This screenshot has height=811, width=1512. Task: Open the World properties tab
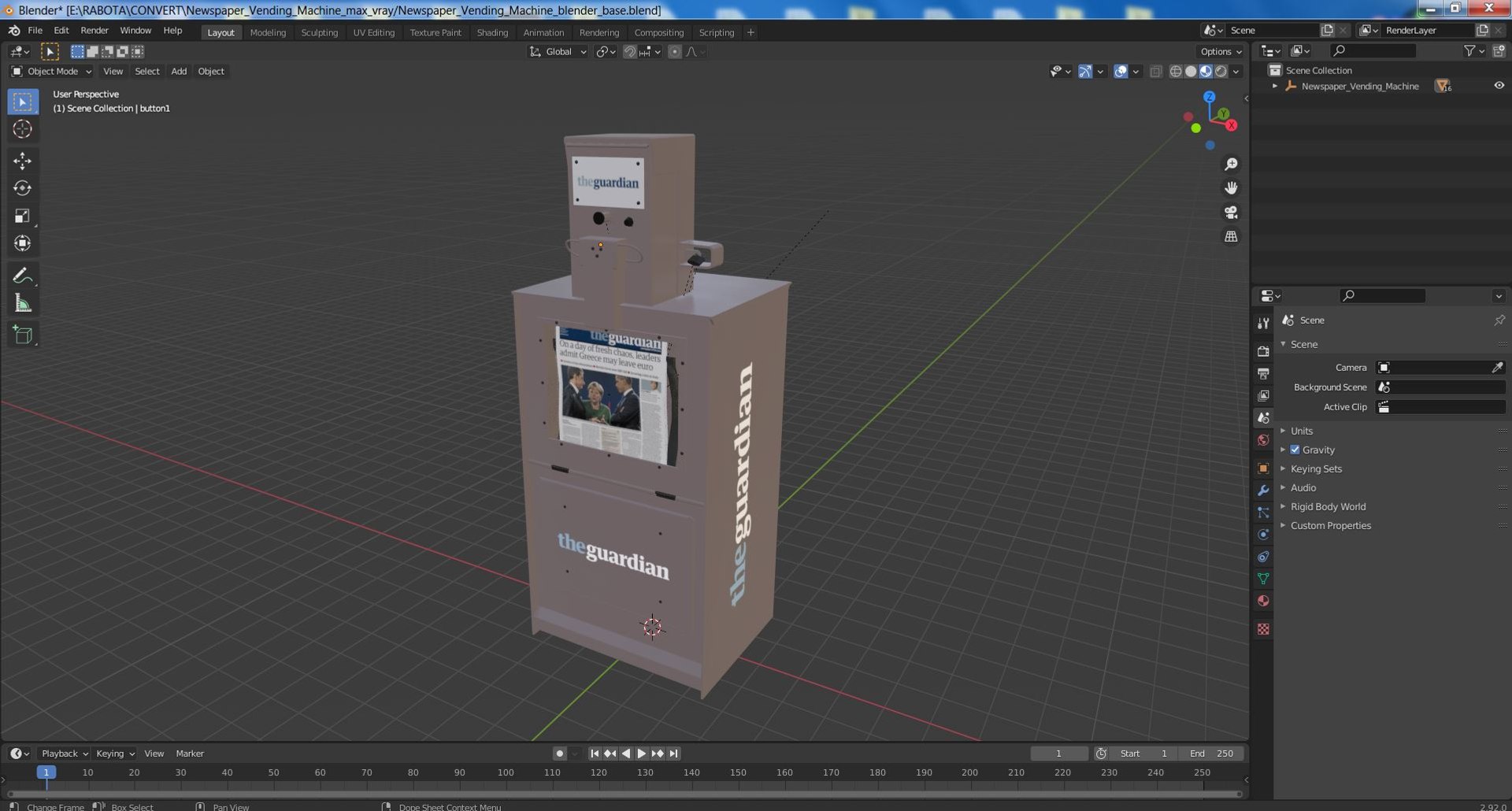click(1263, 440)
